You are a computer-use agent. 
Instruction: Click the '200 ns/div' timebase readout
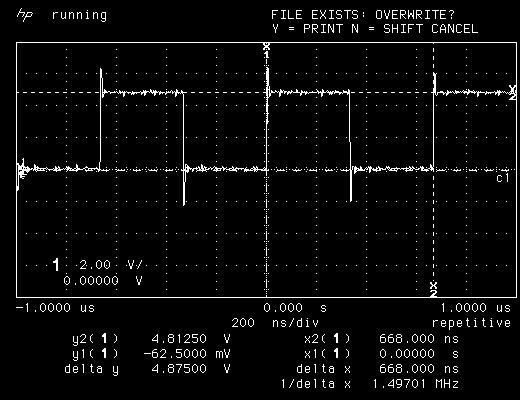tap(275, 323)
